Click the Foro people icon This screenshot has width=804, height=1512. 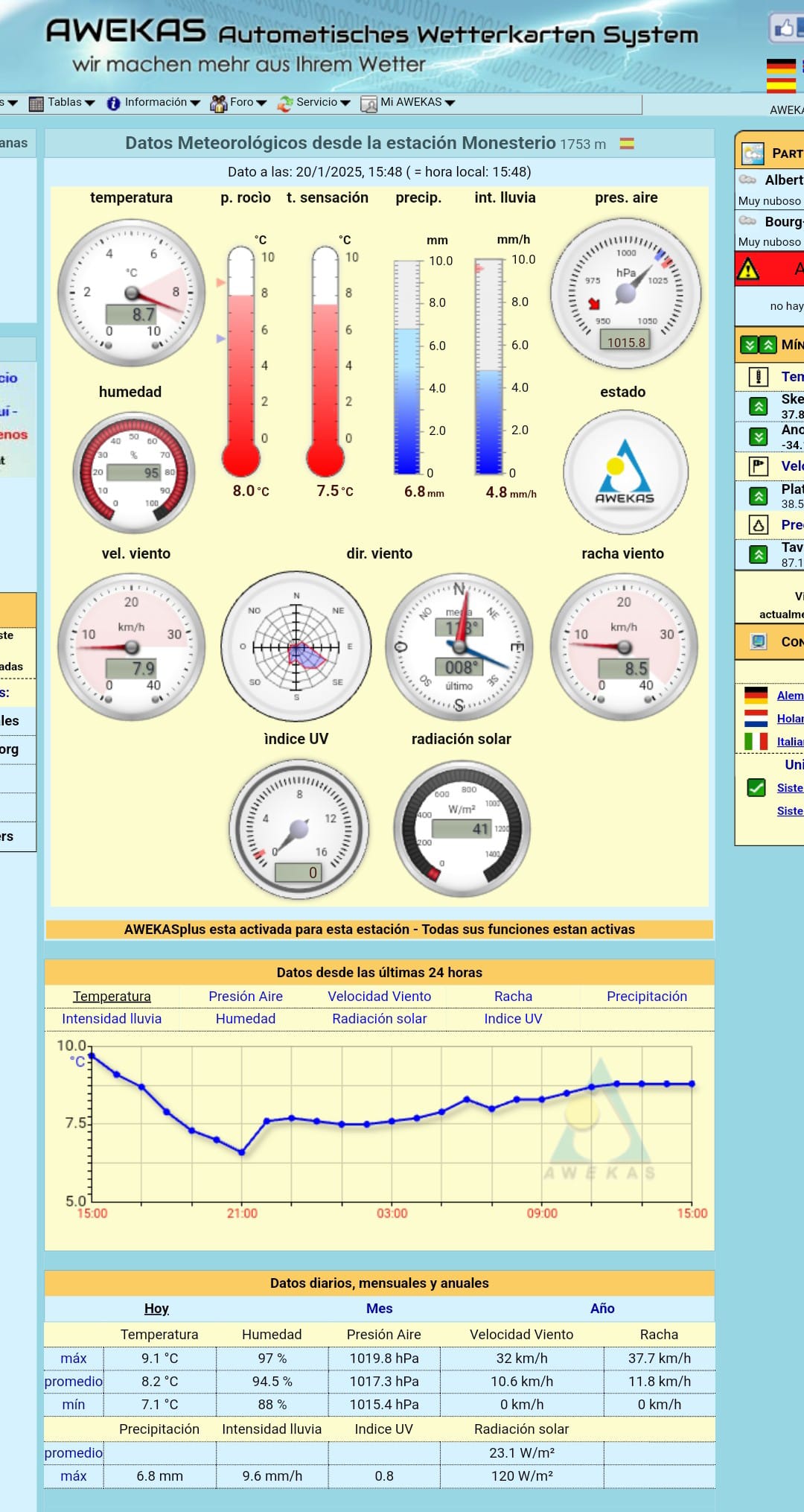tap(218, 104)
